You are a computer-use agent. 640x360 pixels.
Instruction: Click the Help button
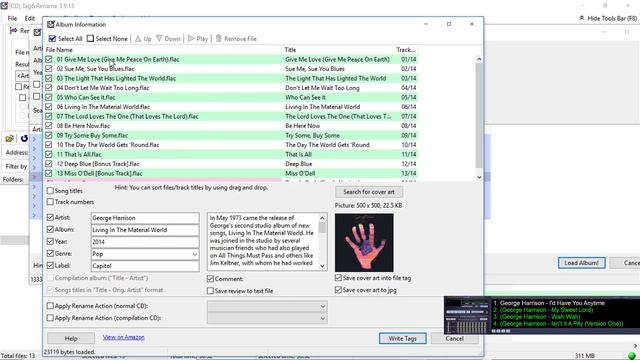71,338
